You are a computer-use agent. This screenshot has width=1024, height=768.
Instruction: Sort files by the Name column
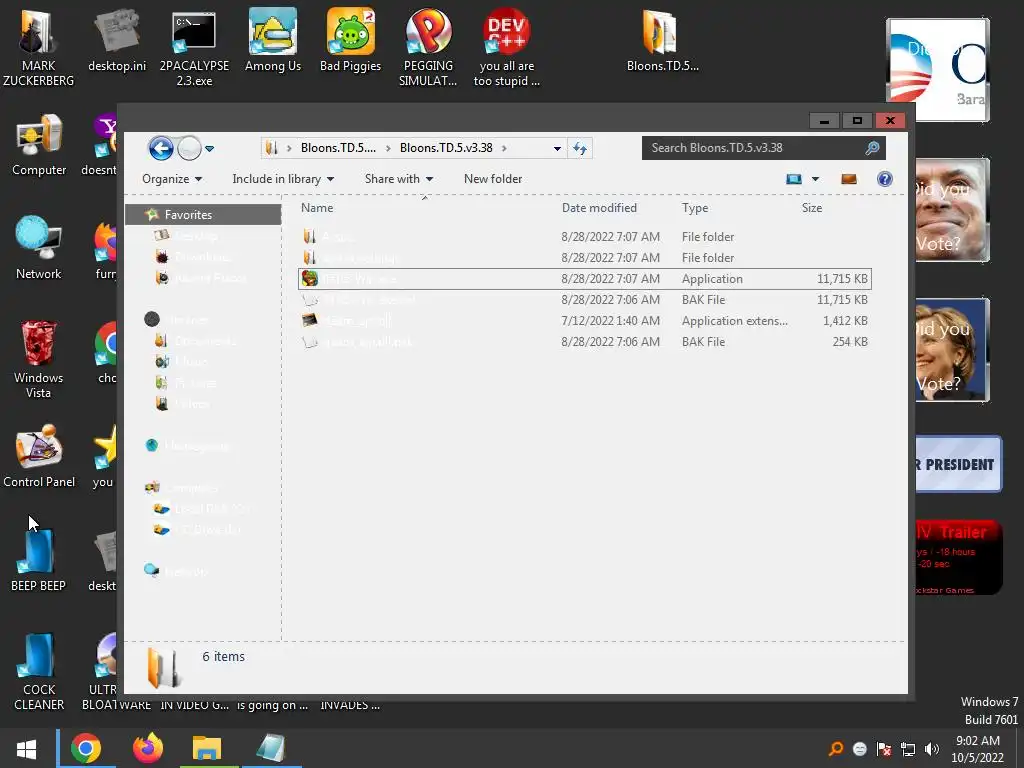click(x=317, y=208)
